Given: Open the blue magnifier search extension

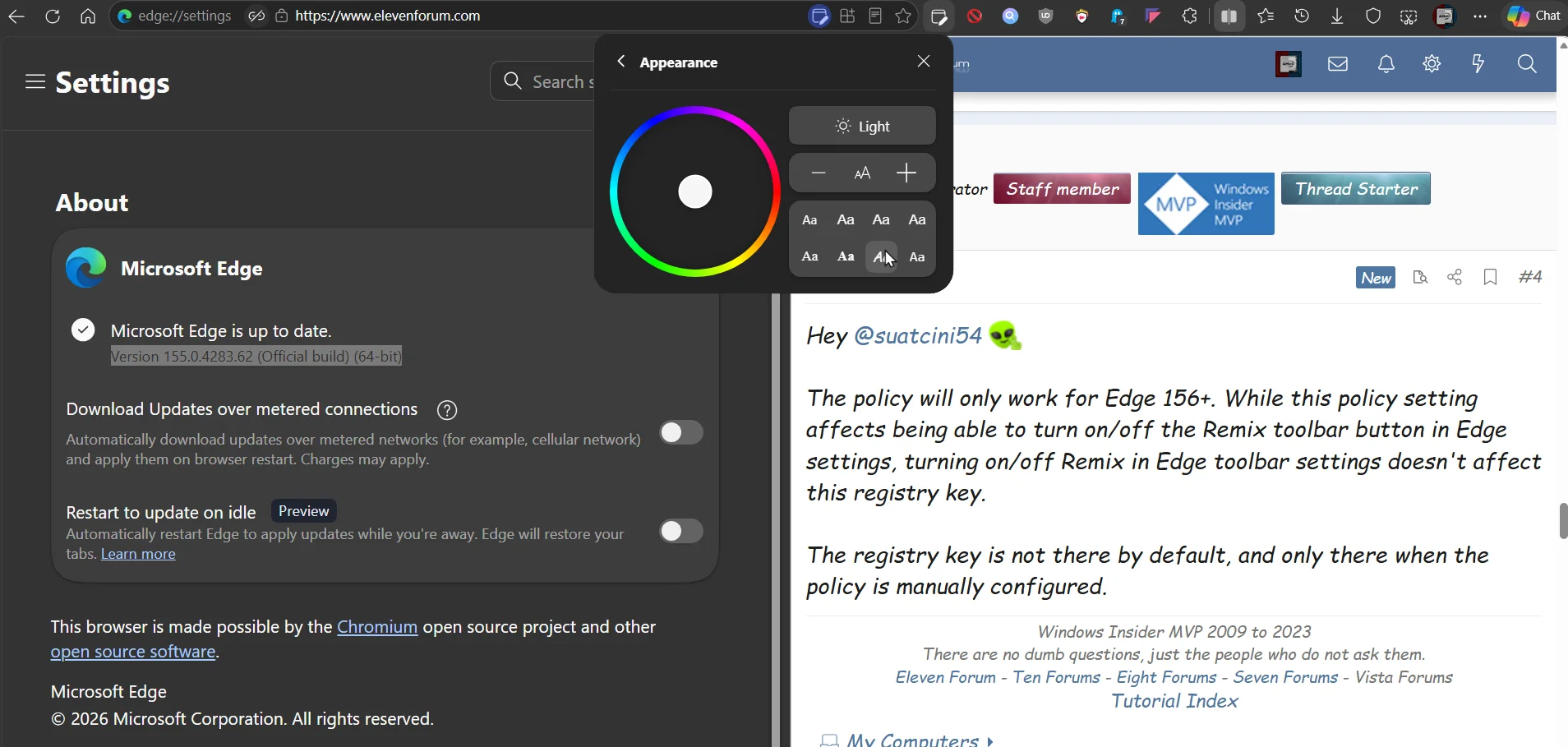Looking at the screenshot, I should tap(1011, 16).
